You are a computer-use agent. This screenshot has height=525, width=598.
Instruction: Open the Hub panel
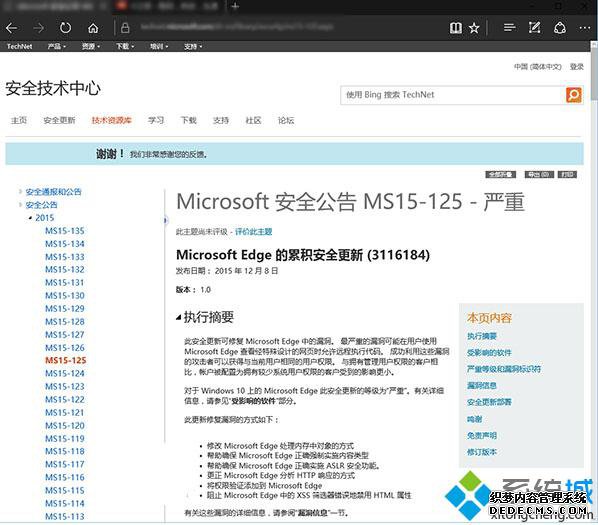pyautogui.click(x=509, y=27)
